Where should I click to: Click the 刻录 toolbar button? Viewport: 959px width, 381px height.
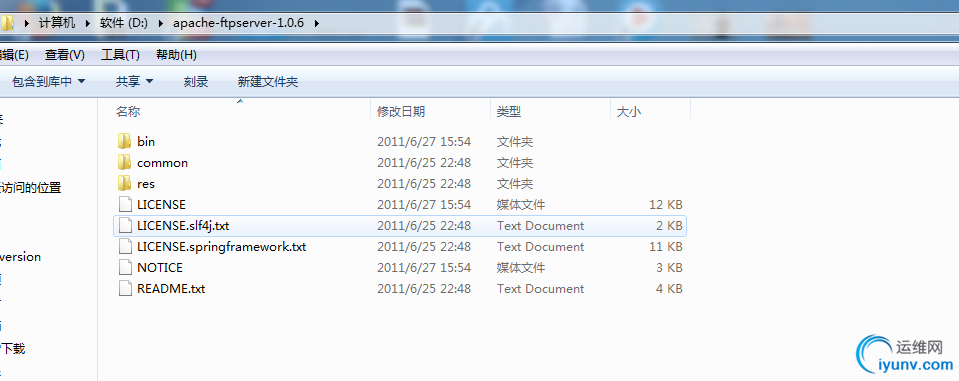tap(196, 81)
